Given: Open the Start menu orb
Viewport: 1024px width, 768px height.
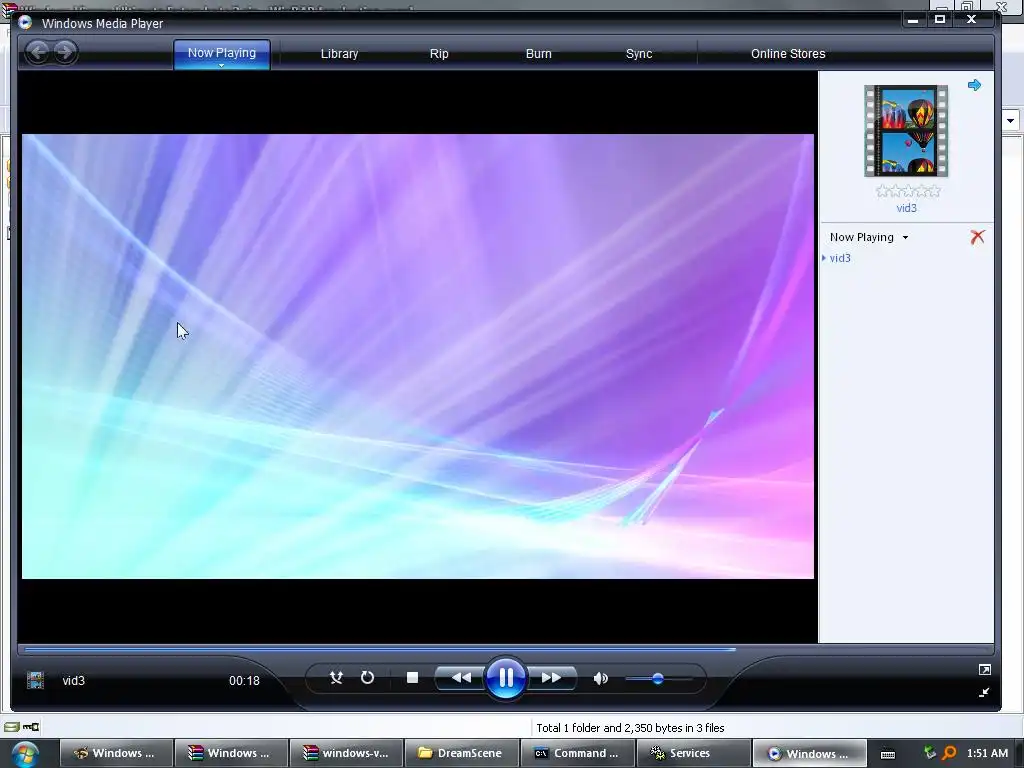Looking at the screenshot, I should (24, 754).
